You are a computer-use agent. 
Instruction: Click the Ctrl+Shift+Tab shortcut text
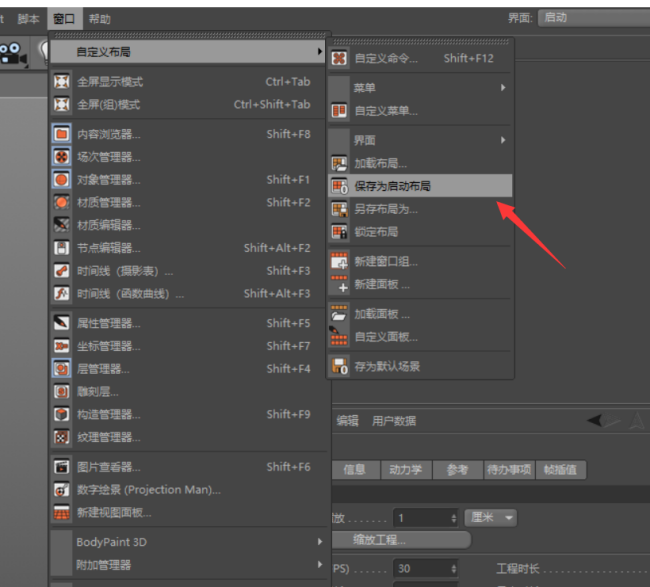click(x=272, y=104)
